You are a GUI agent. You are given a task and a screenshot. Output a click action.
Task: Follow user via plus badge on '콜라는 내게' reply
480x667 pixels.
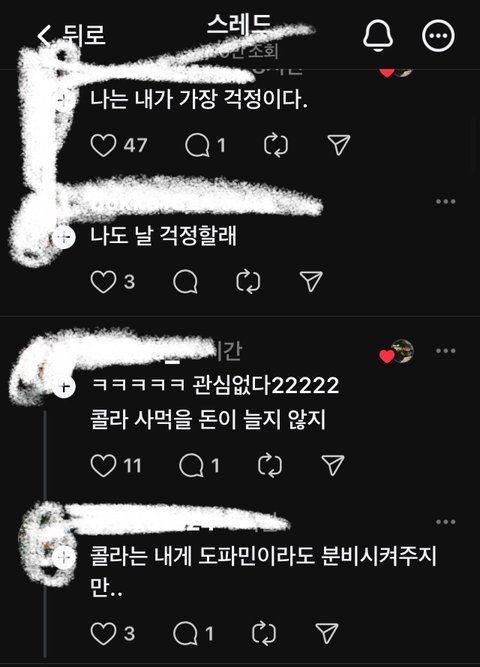pos(64,557)
